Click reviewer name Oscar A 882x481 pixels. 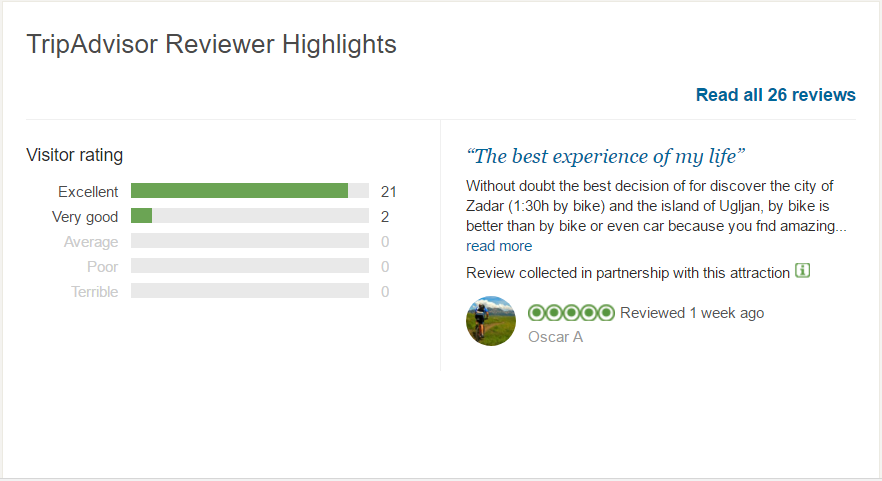(555, 337)
